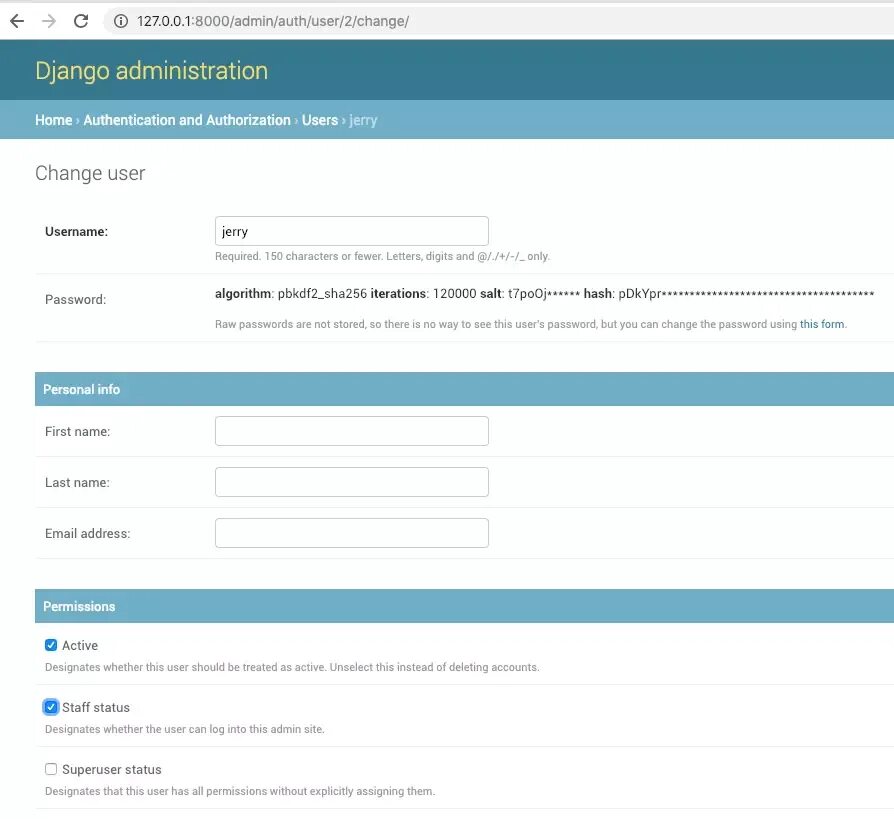
Task: Open the 'this form' password change link
Action: [822, 324]
